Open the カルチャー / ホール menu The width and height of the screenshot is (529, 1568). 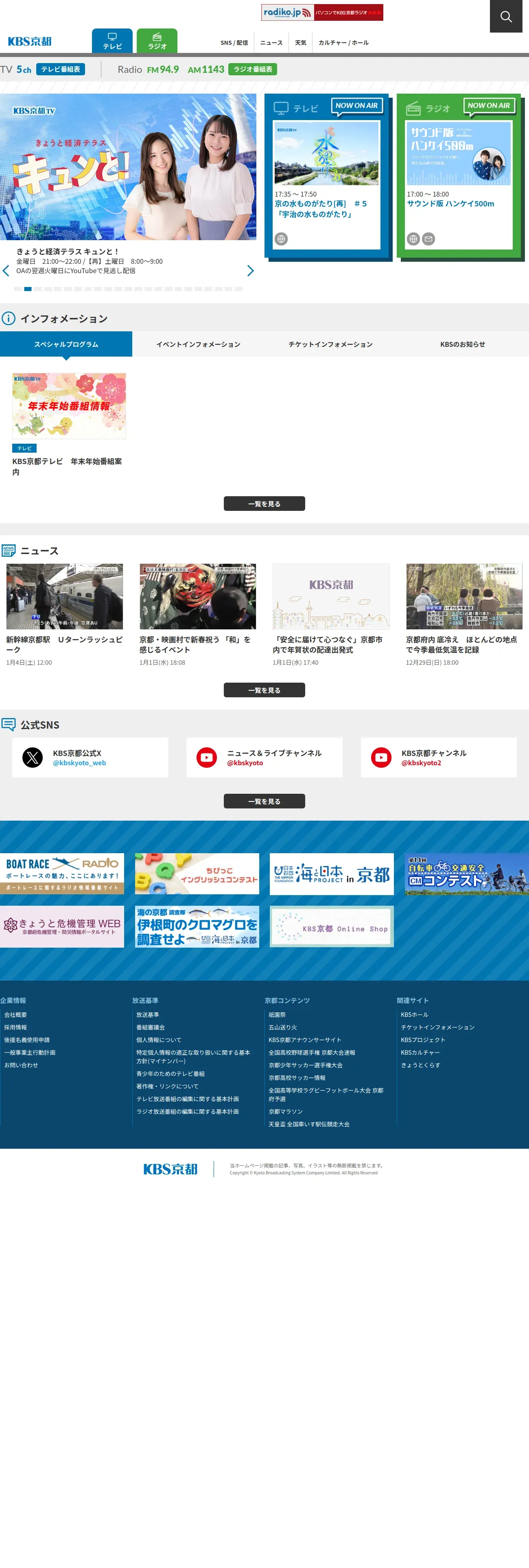343,43
